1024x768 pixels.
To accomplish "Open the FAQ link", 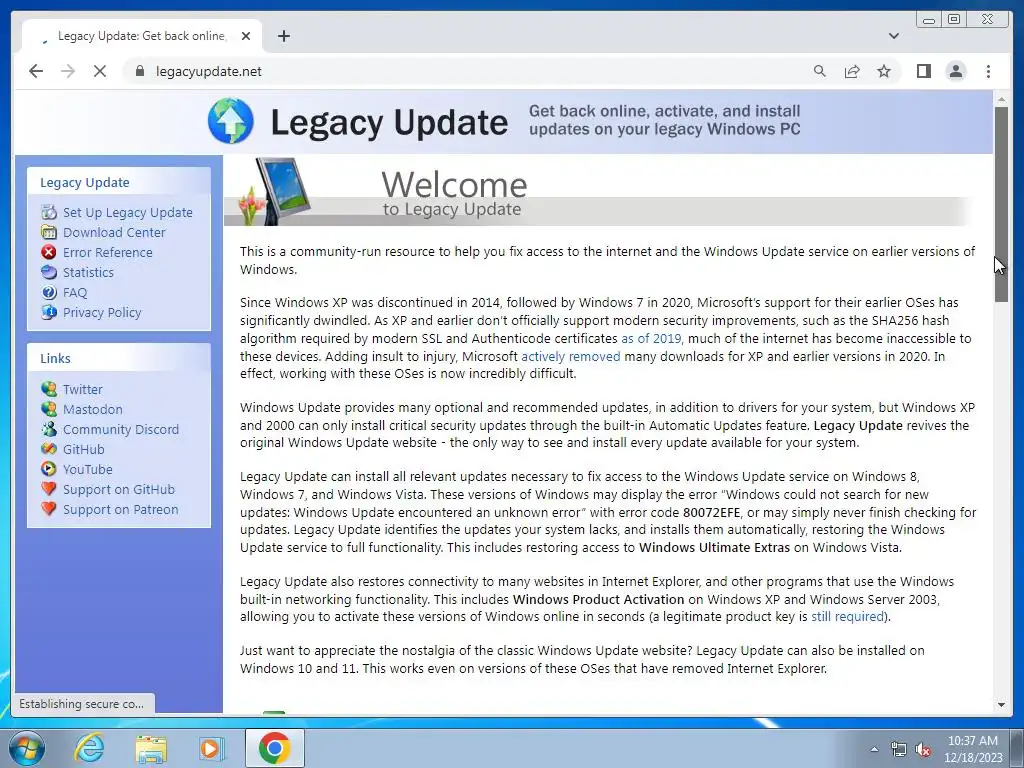I will [x=74, y=293].
